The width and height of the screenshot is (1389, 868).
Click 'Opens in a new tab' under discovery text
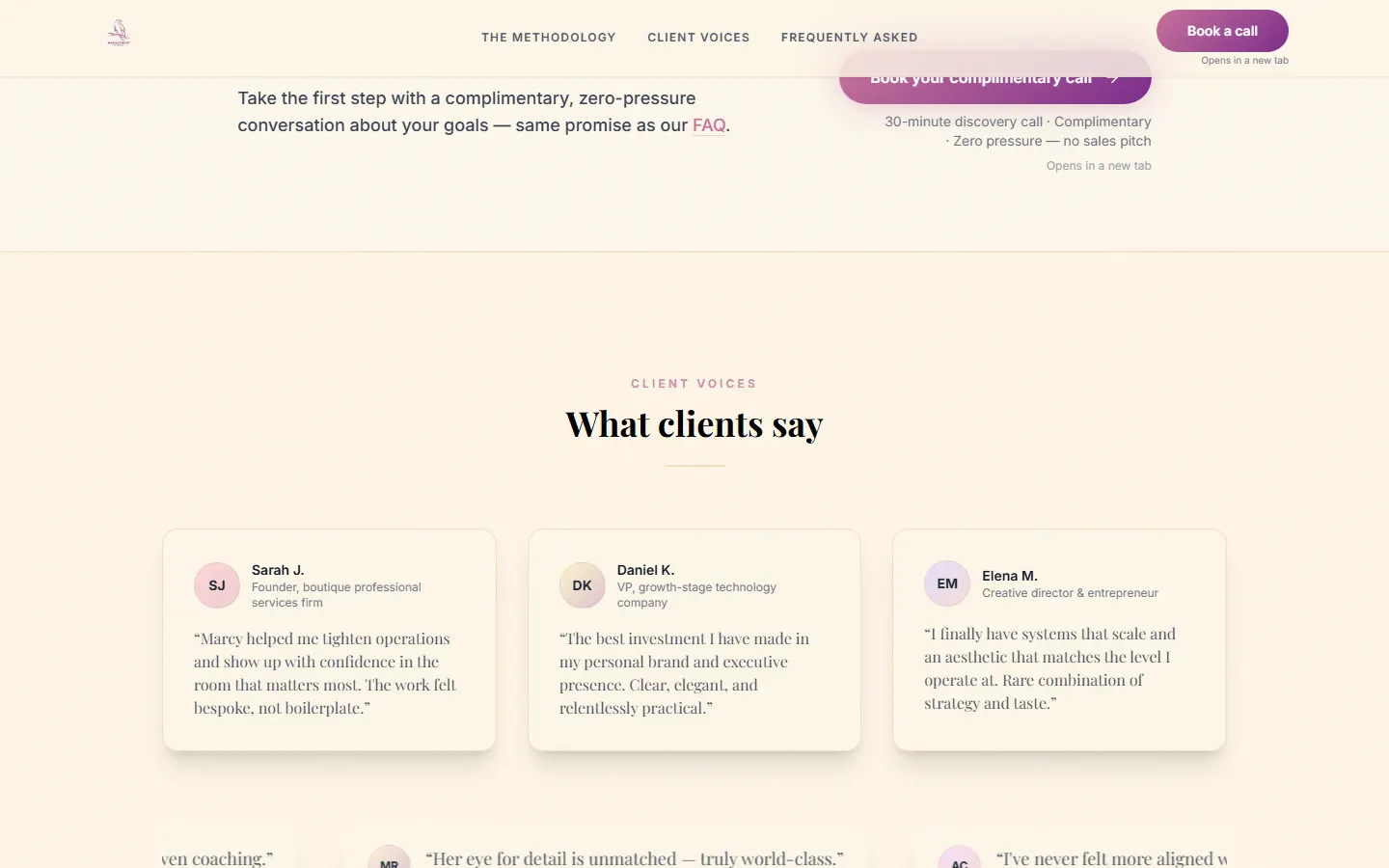(x=1099, y=166)
